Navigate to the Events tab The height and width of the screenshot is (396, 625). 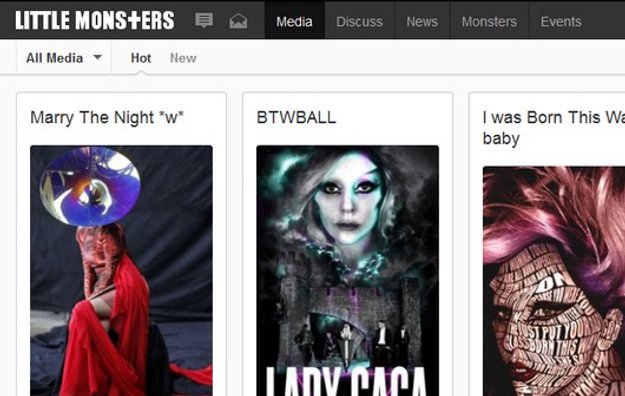(561, 21)
